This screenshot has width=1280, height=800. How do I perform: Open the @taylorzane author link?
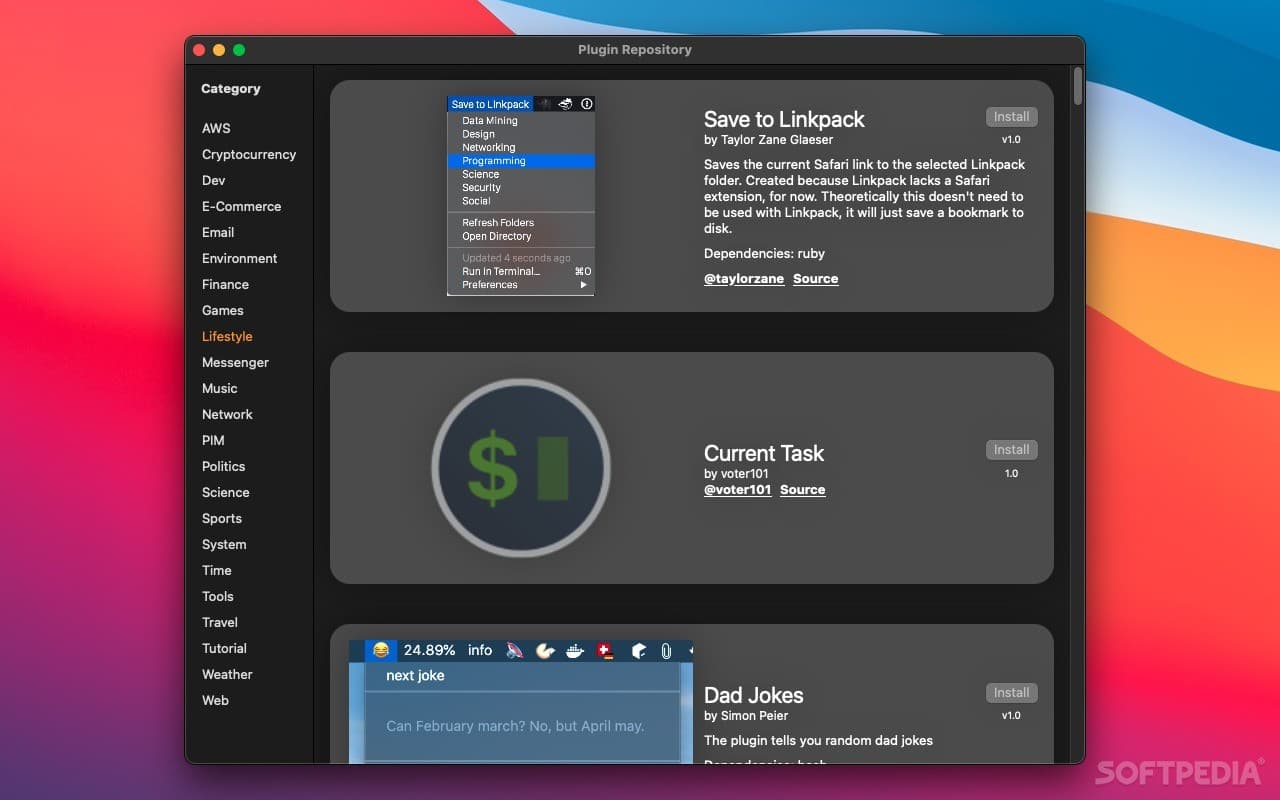(x=744, y=279)
